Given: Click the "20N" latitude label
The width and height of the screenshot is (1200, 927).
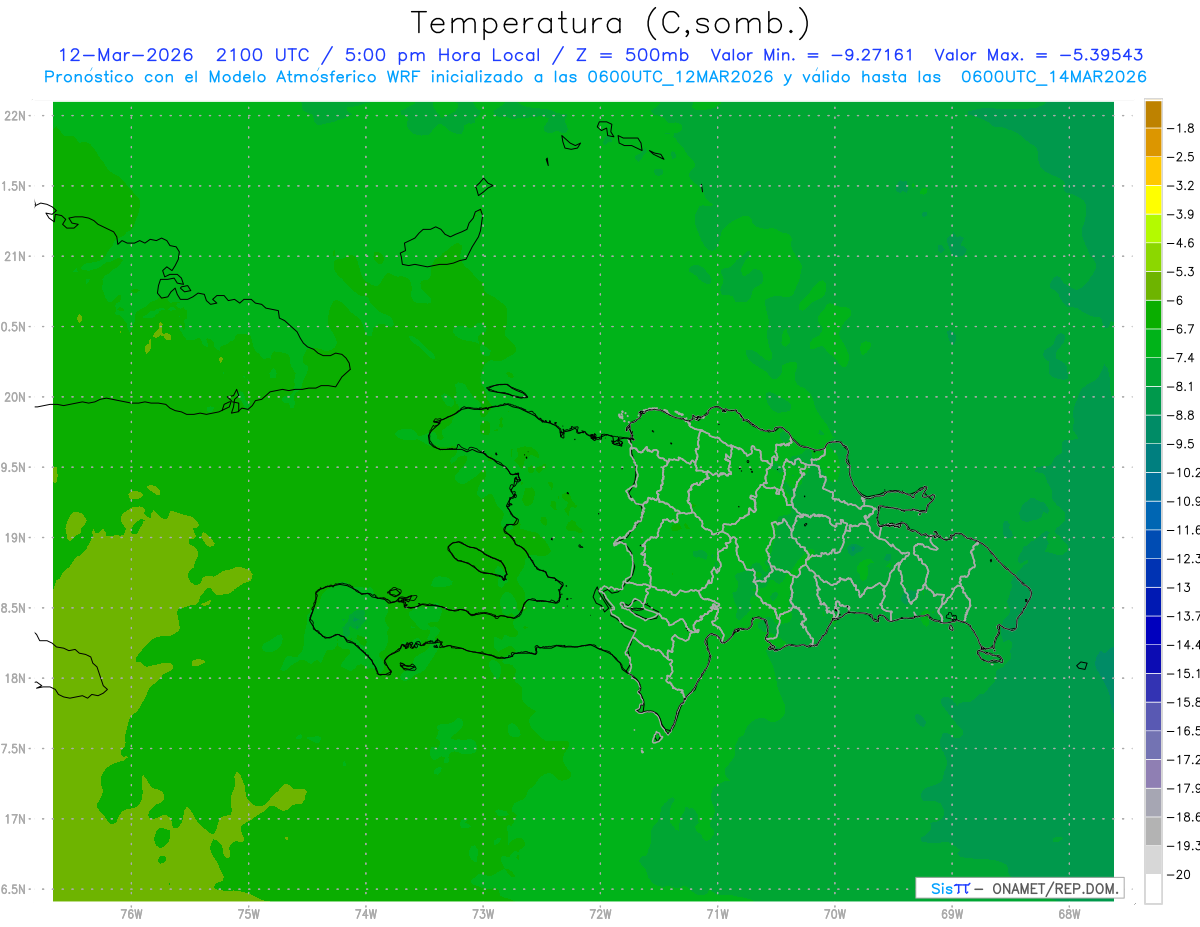Looking at the screenshot, I should pyautogui.click(x=16, y=398).
